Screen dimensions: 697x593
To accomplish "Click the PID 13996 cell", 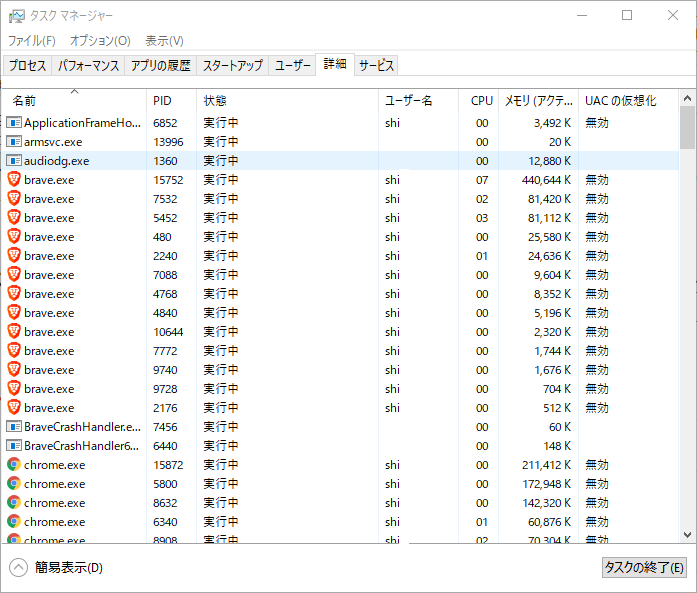I will point(168,142).
